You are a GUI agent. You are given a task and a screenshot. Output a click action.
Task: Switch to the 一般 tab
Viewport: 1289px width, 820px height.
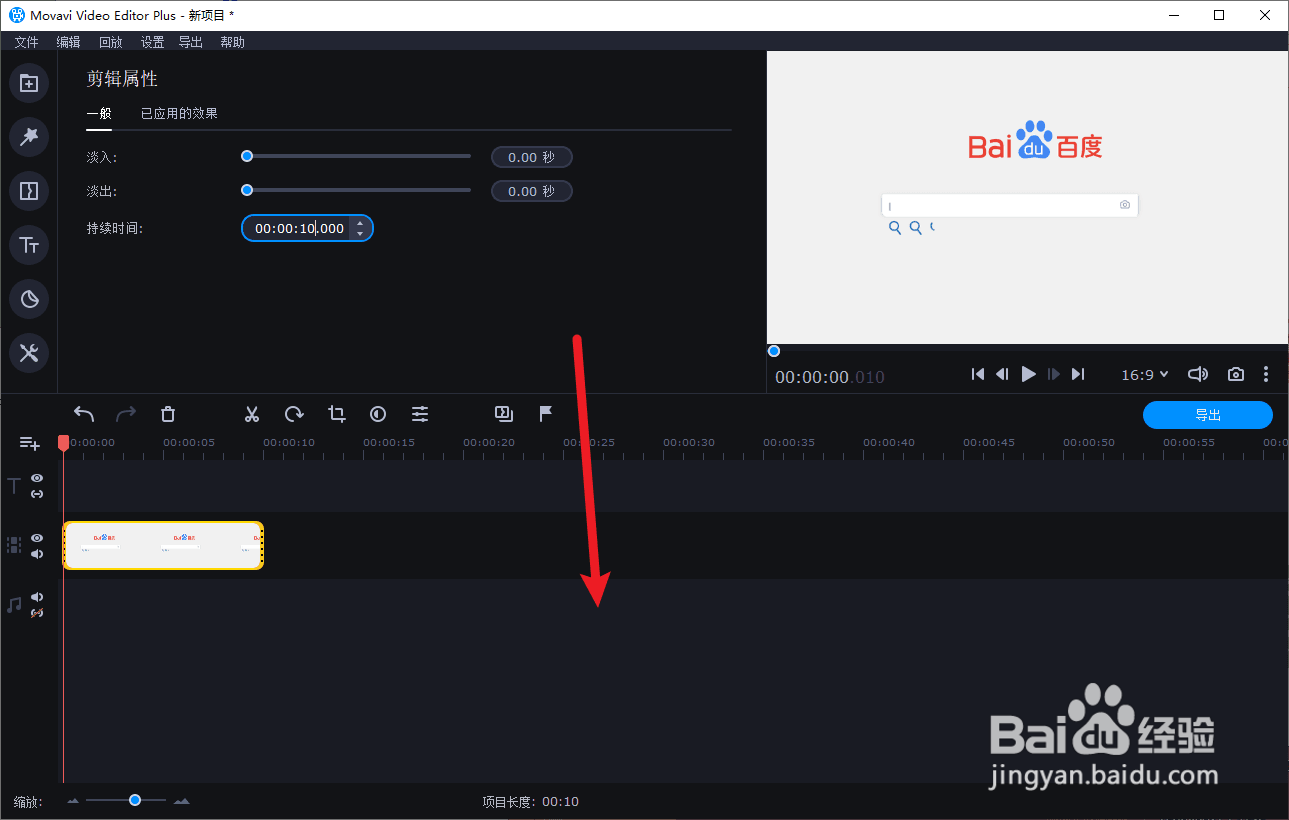99,114
